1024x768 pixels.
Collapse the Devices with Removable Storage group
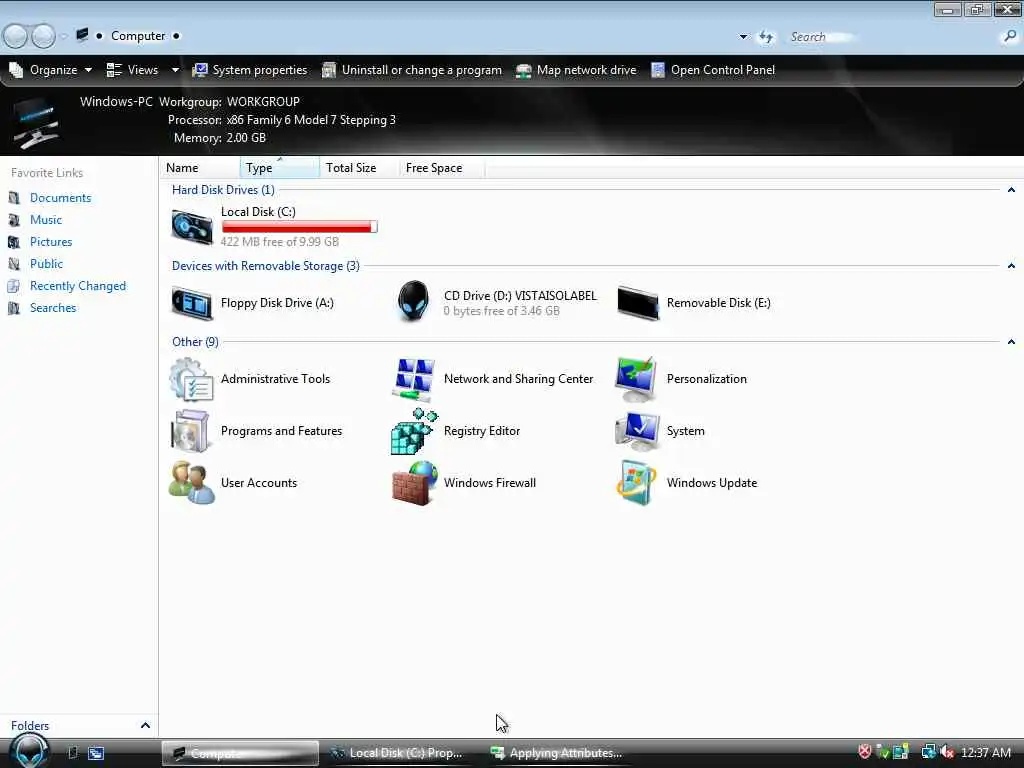(1011, 266)
